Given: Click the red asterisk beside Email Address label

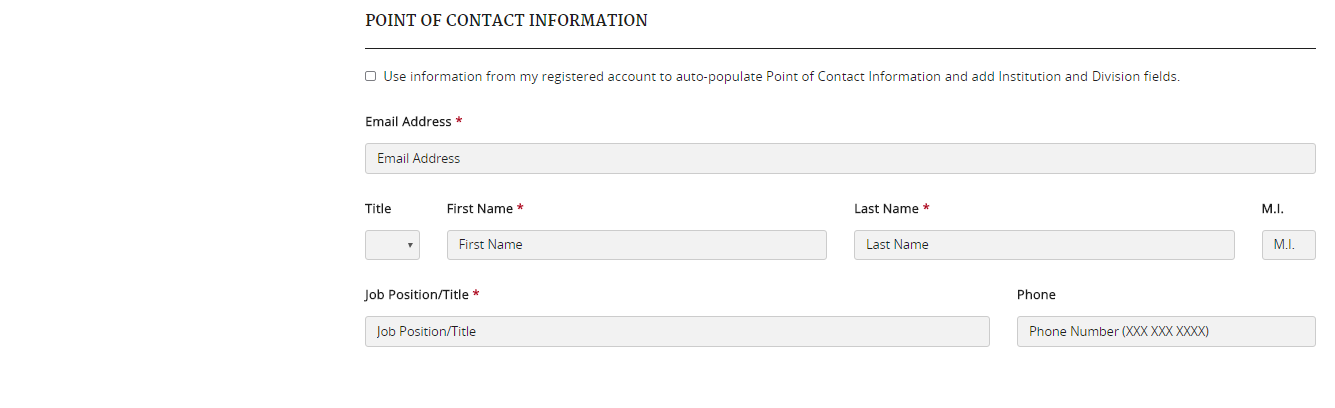Looking at the screenshot, I should pos(459,121).
